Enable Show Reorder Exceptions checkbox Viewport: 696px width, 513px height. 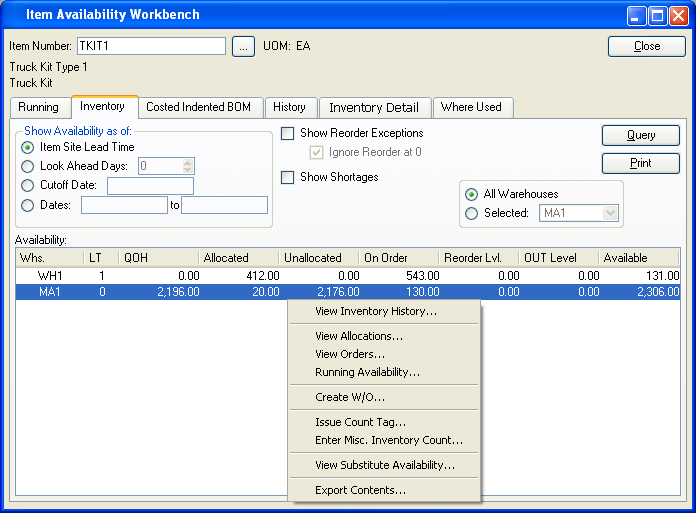pos(288,133)
